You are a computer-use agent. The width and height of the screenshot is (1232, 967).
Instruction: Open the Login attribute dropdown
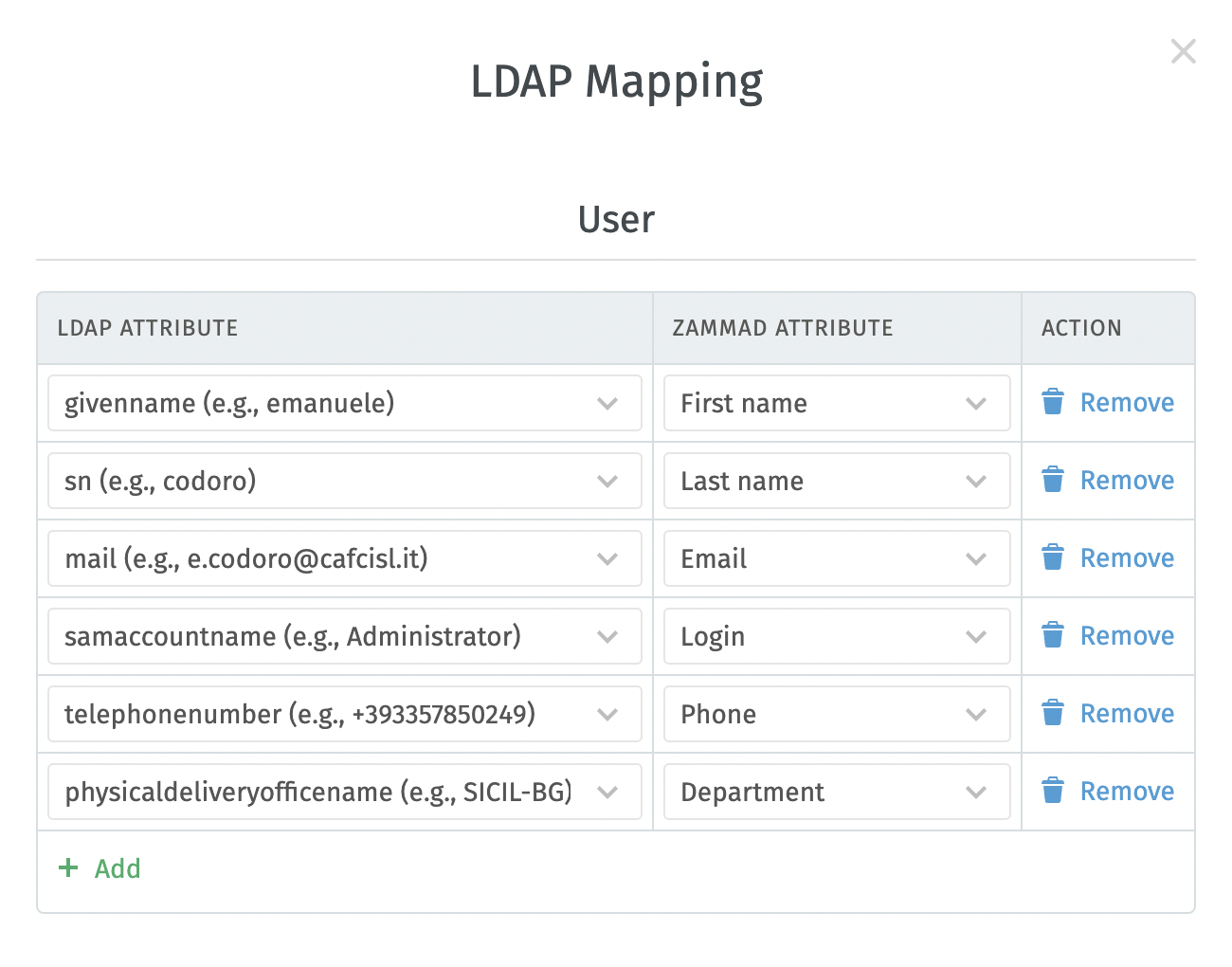(976, 636)
